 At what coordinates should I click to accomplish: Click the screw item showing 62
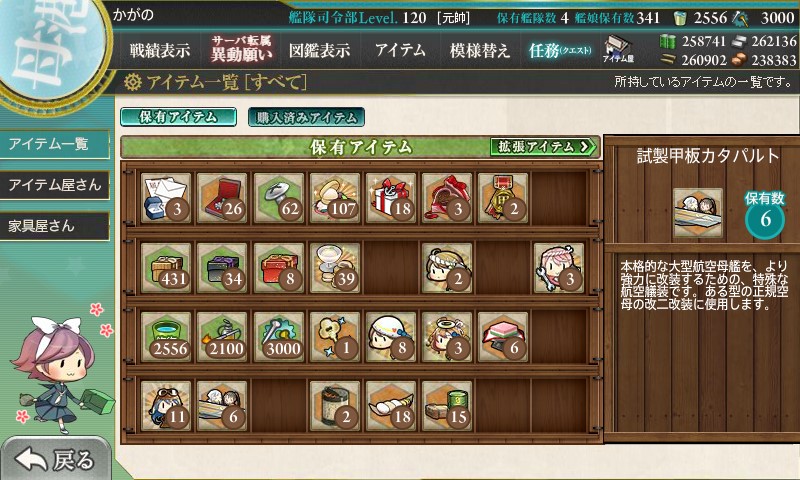tap(278, 198)
